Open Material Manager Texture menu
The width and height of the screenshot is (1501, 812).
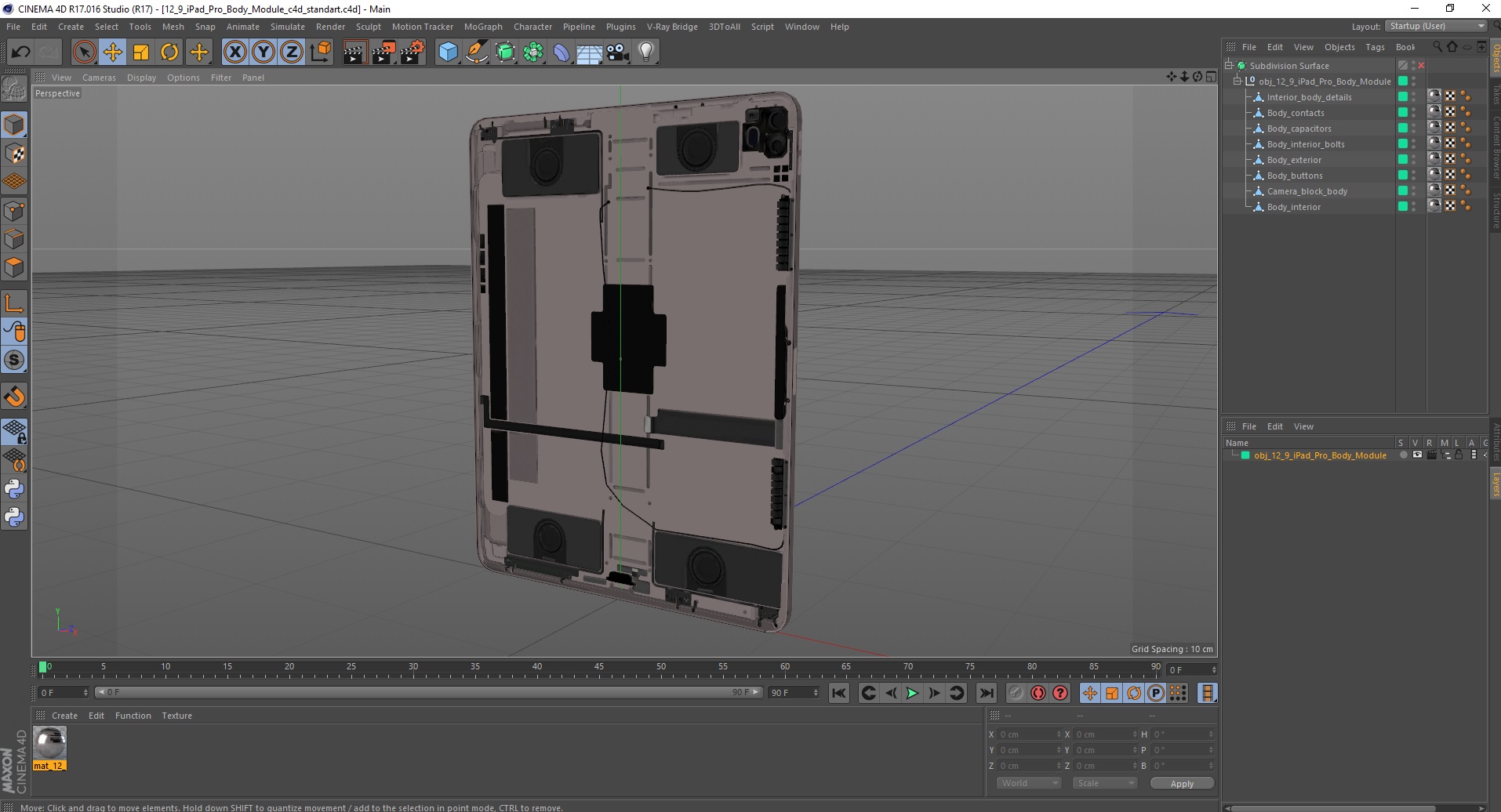[x=176, y=716]
